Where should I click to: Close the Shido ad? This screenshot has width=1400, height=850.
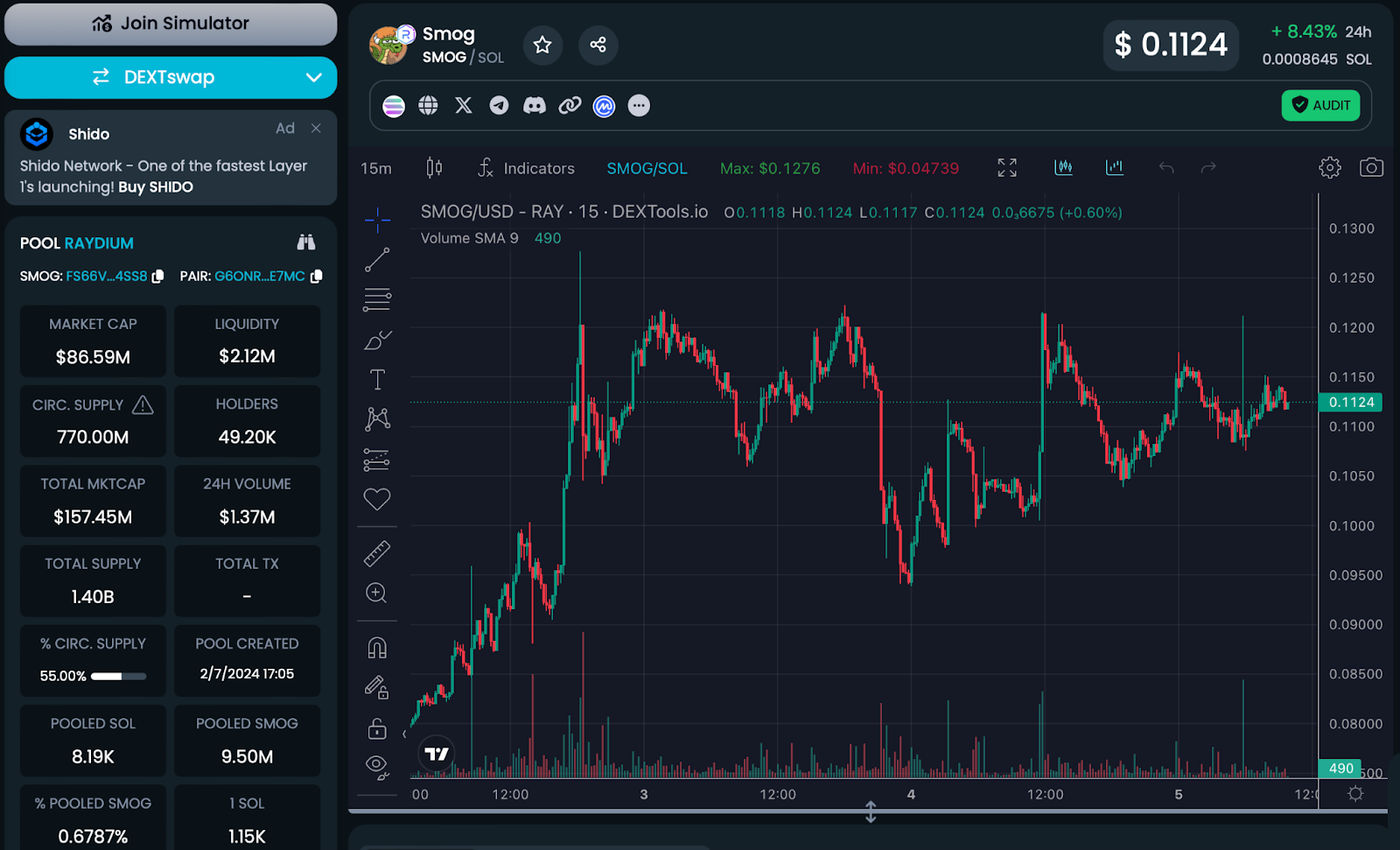pyautogui.click(x=316, y=129)
